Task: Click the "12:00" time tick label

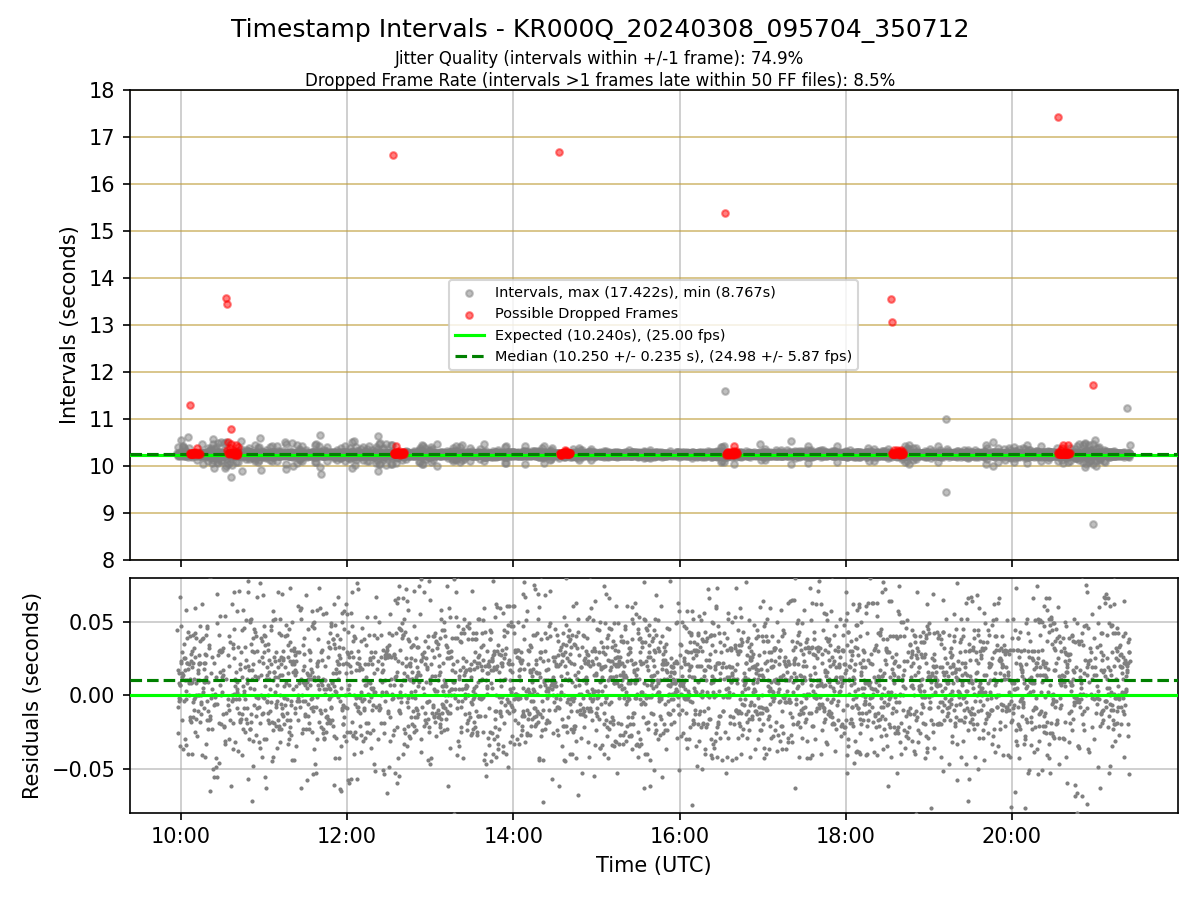Action: [x=347, y=835]
